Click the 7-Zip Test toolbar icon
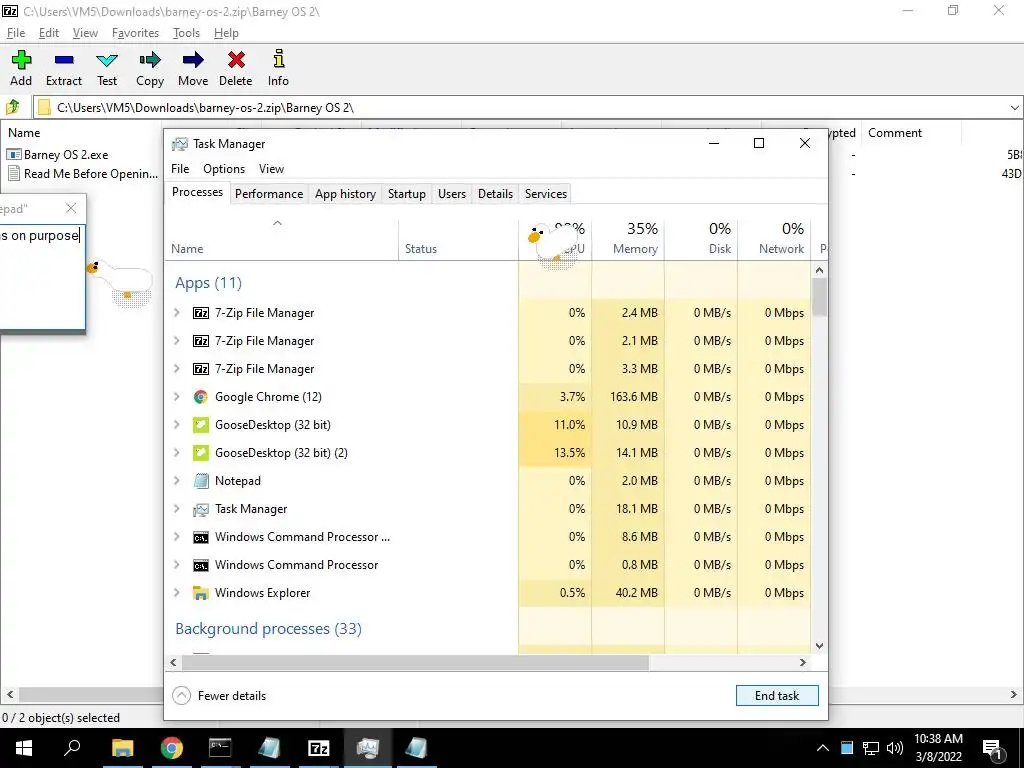This screenshot has height=768, width=1024. click(107, 61)
